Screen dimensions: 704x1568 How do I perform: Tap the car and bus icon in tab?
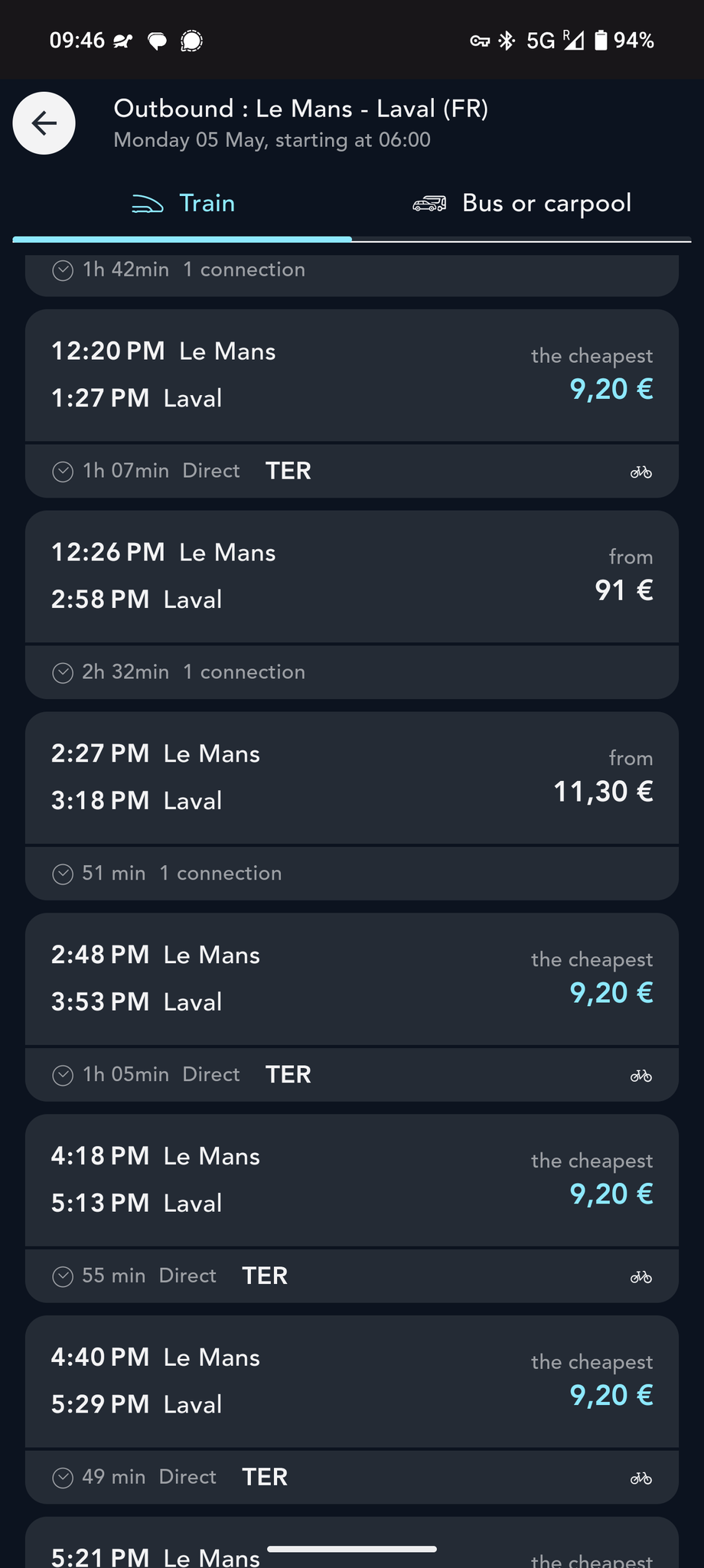pos(429,204)
